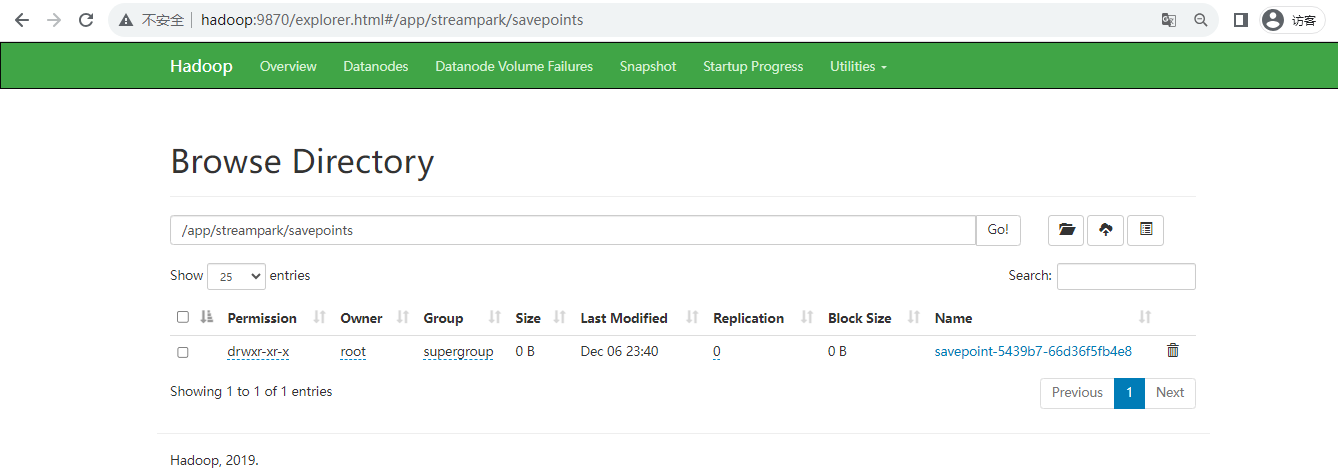Reload the page with browser refresh icon
The height and width of the screenshot is (468, 1338).
point(86,20)
